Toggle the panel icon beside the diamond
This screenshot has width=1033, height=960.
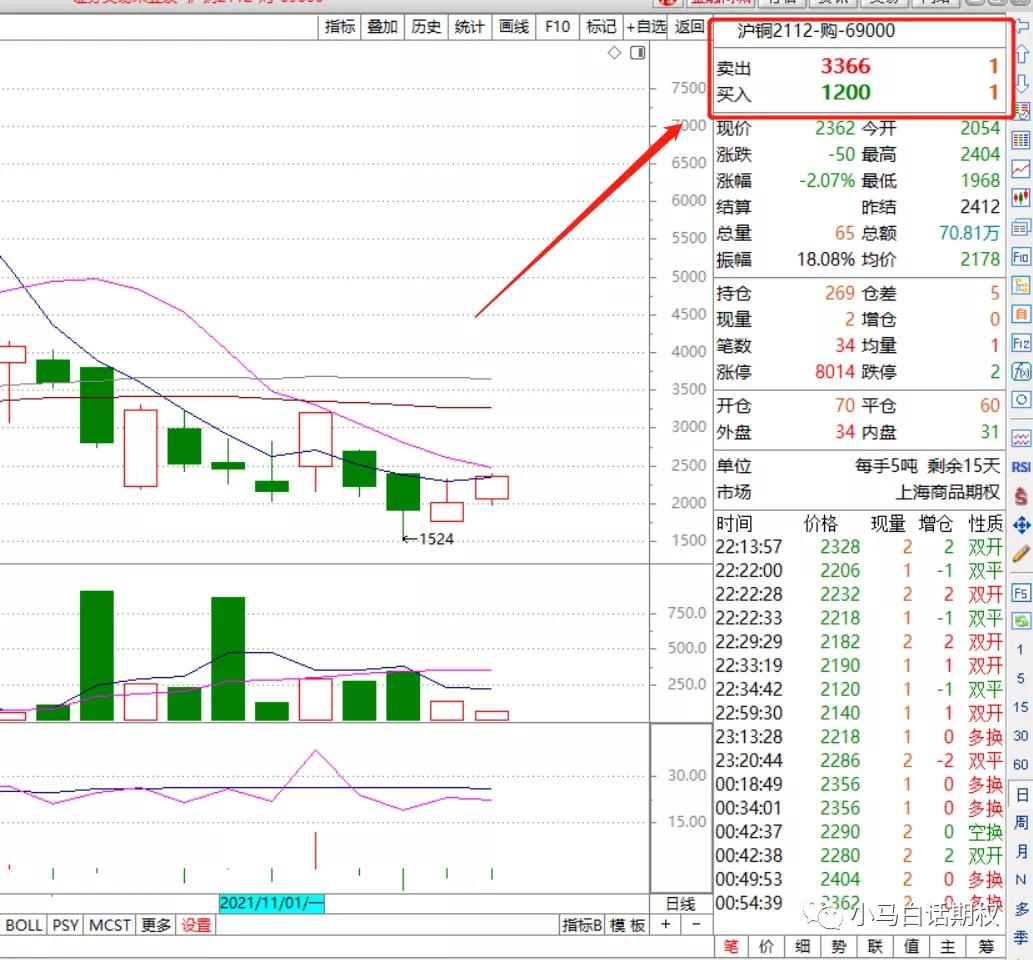637,53
